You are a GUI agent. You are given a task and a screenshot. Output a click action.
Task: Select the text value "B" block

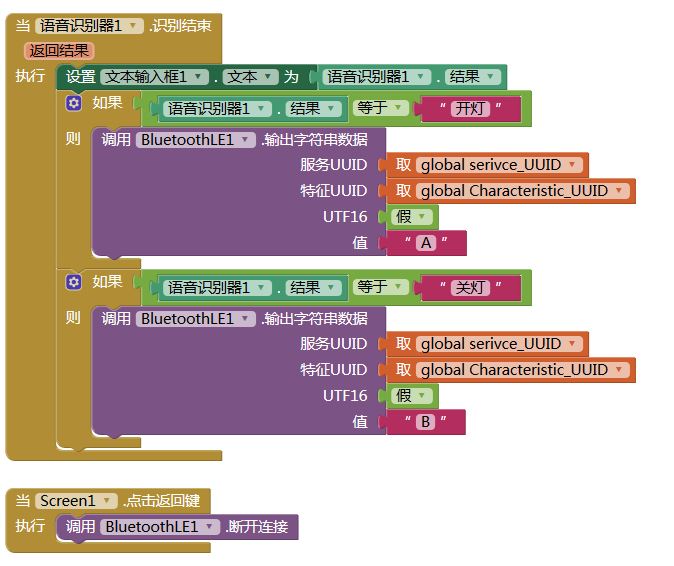pyautogui.click(x=426, y=422)
